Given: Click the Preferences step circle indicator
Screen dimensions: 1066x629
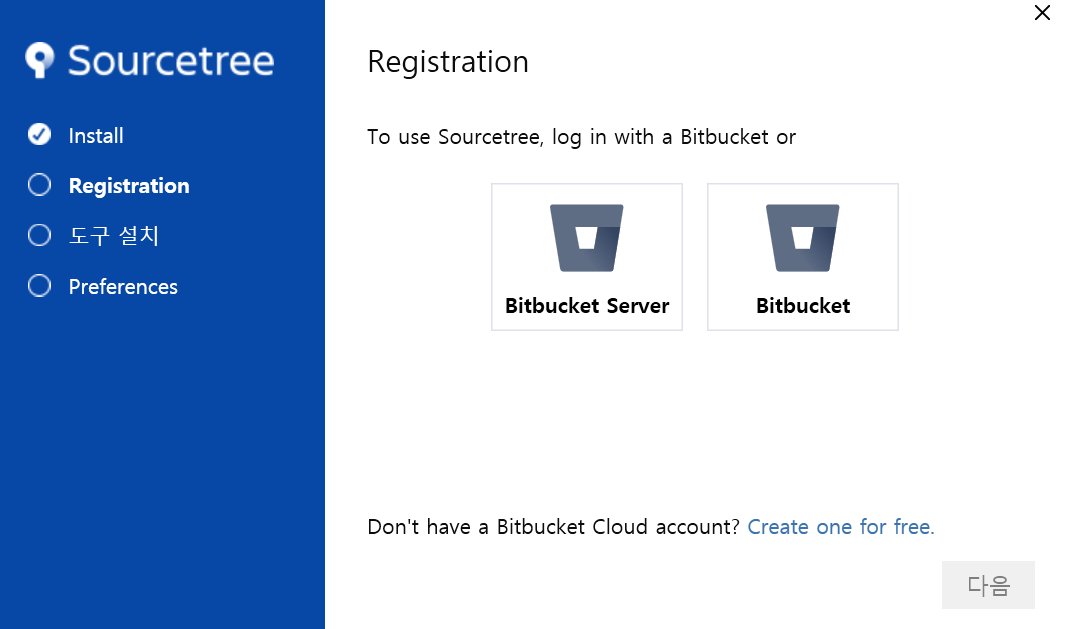Looking at the screenshot, I should (39, 286).
